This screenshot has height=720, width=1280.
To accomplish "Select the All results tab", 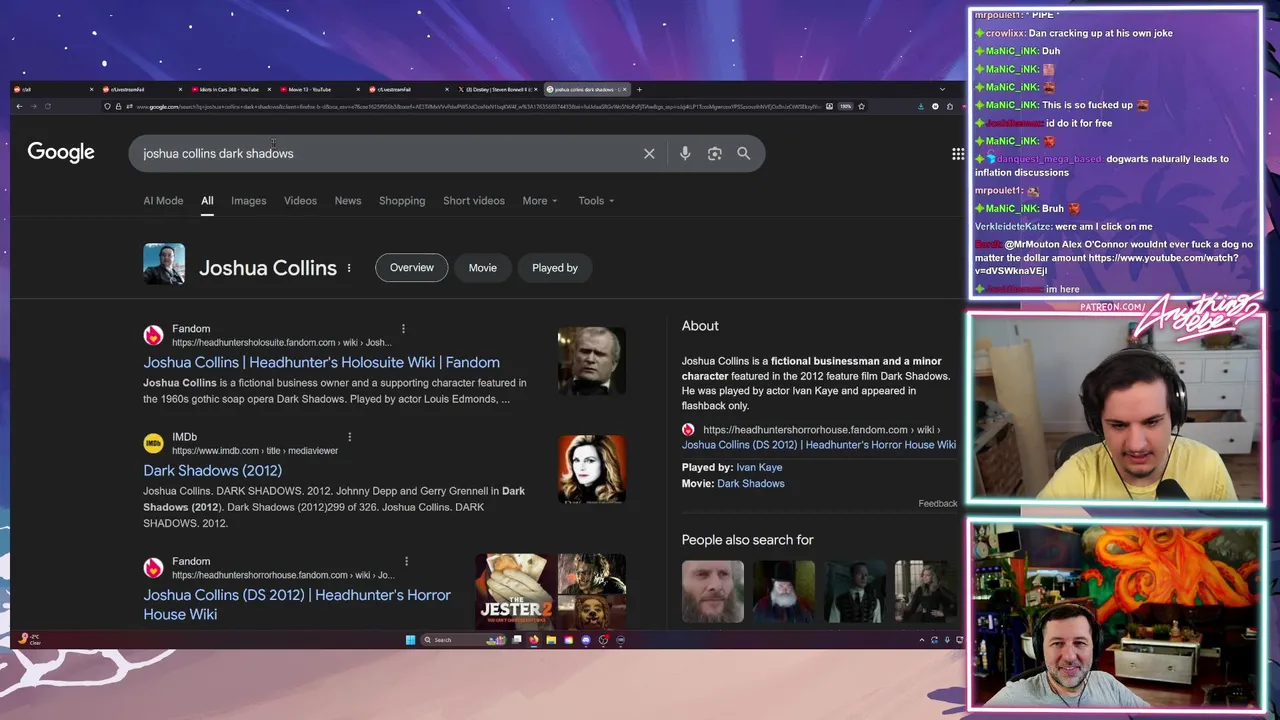I will 207,201.
